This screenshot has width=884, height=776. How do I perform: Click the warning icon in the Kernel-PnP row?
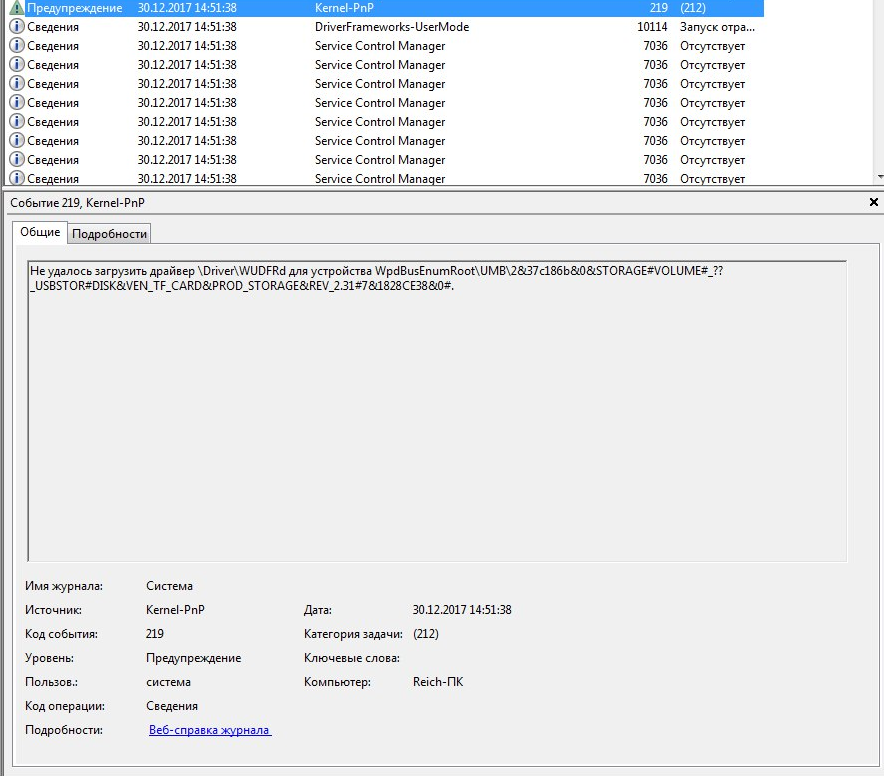coord(16,8)
